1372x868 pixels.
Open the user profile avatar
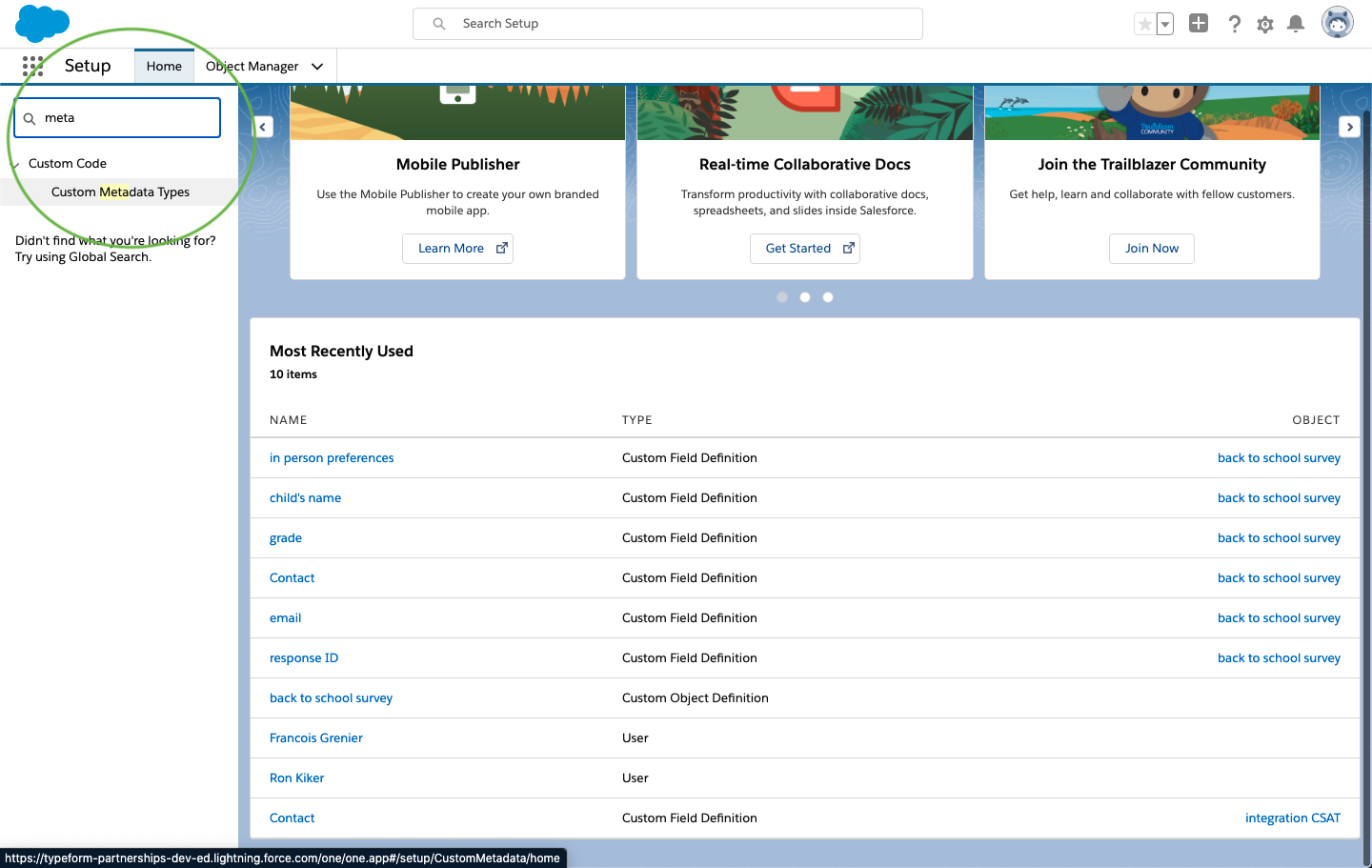point(1338,23)
